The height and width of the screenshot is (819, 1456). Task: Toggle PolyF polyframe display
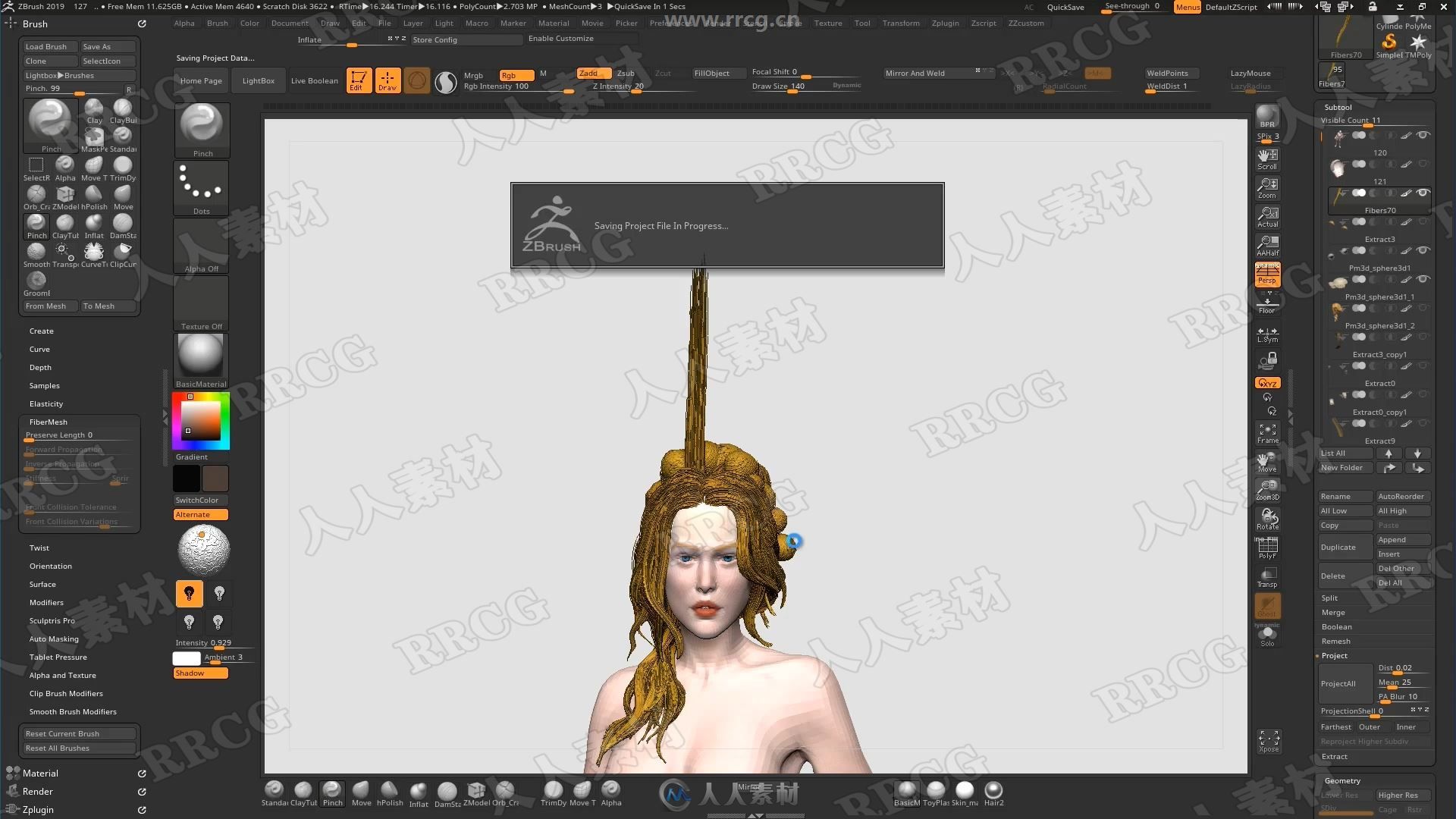[x=1267, y=548]
